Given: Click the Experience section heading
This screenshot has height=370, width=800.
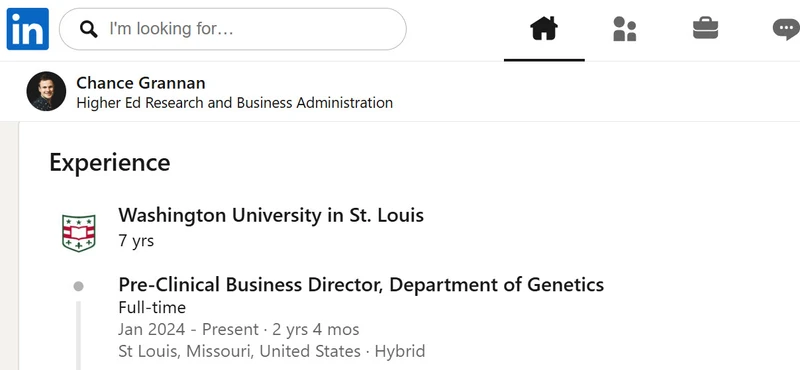Looking at the screenshot, I should [x=110, y=162].
